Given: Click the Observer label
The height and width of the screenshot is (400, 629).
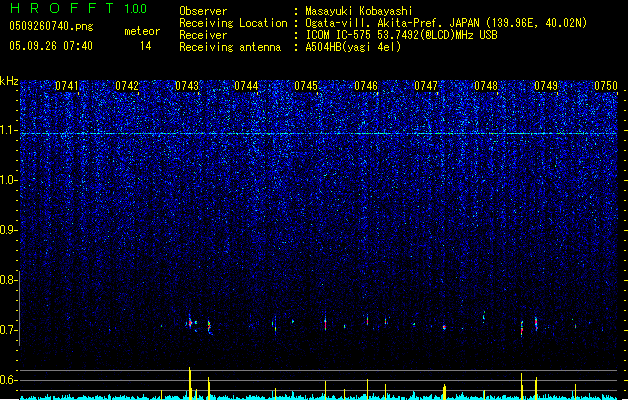Looking at the screenshot, I should click(x=203, y=11).
